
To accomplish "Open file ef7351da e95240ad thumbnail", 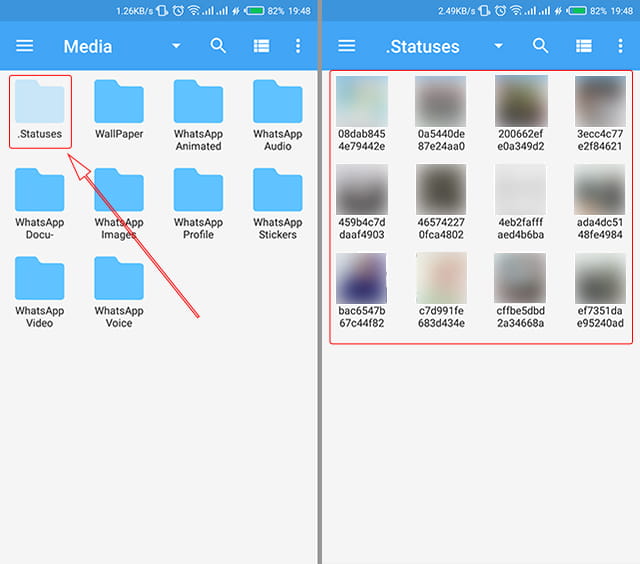I will pos(600,278).
